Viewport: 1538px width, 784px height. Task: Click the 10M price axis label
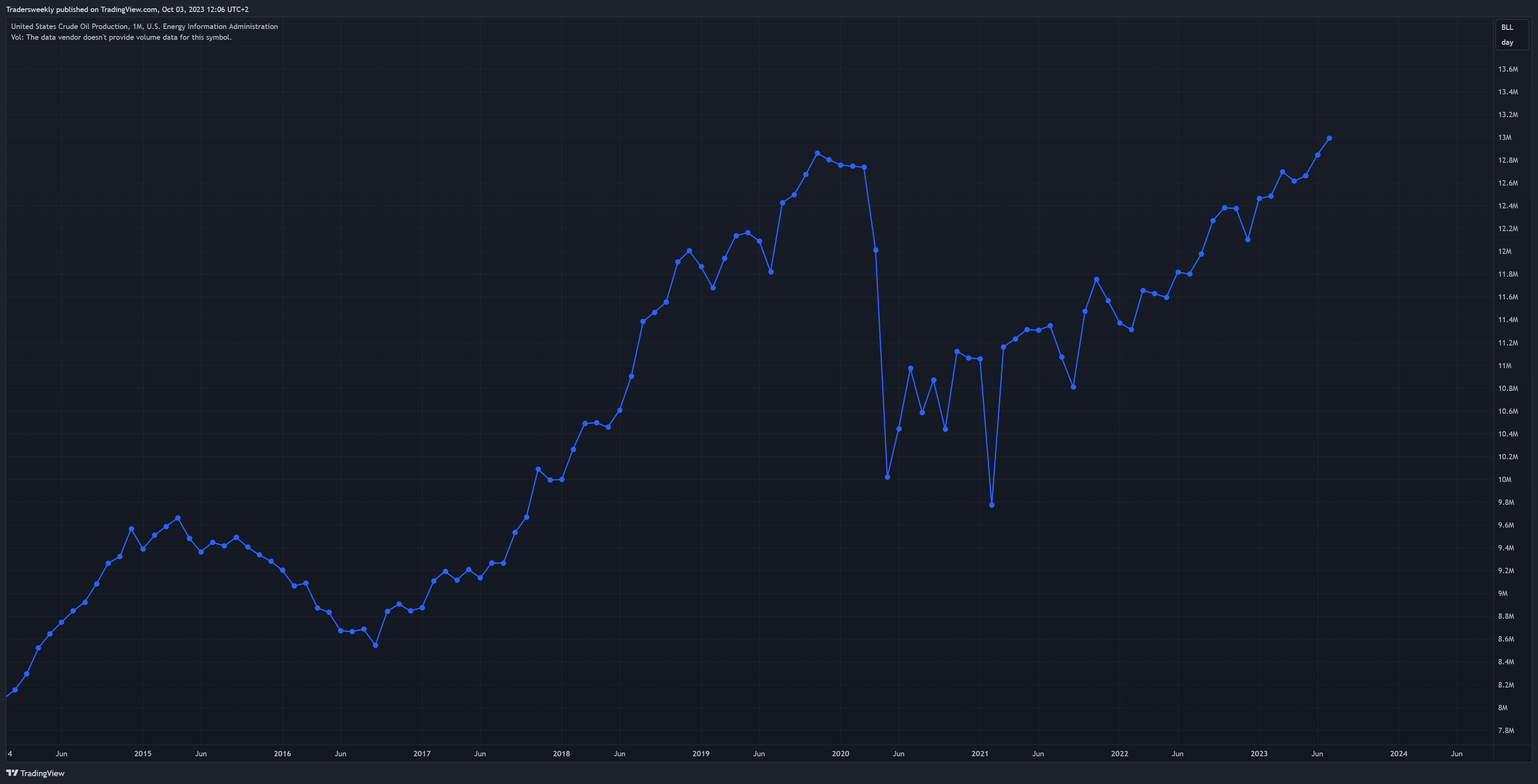(x=1504, y=480)
